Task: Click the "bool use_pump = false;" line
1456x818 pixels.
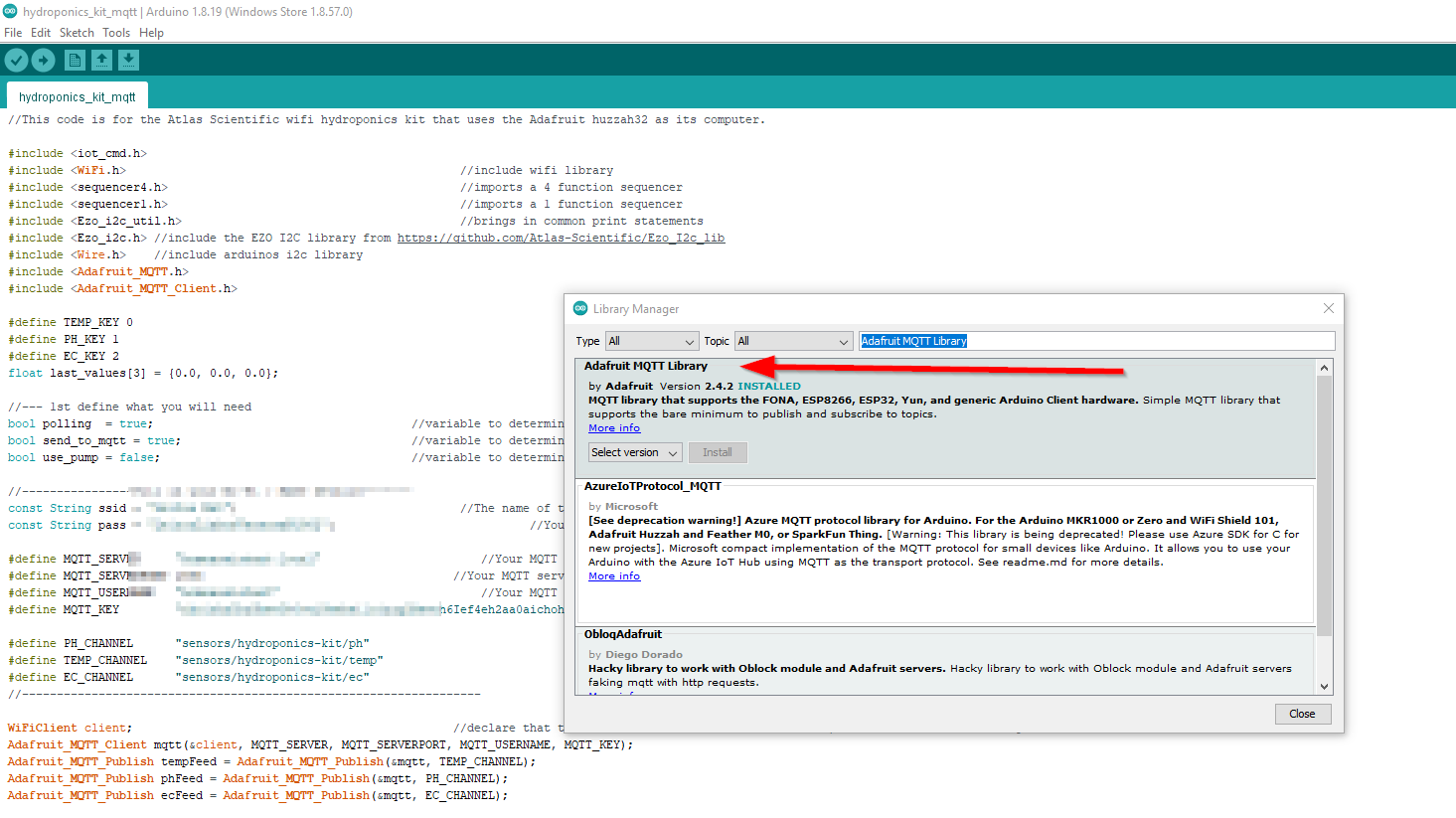Action: point(83,457)
